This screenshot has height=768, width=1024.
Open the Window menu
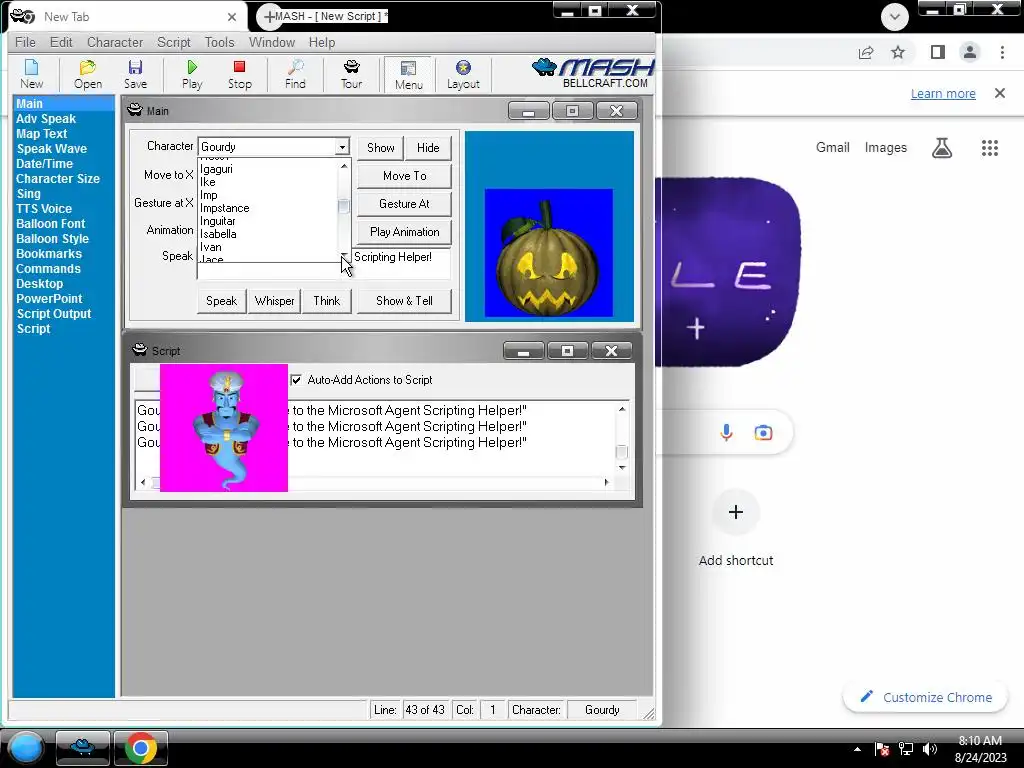click(x=272, y=42)
